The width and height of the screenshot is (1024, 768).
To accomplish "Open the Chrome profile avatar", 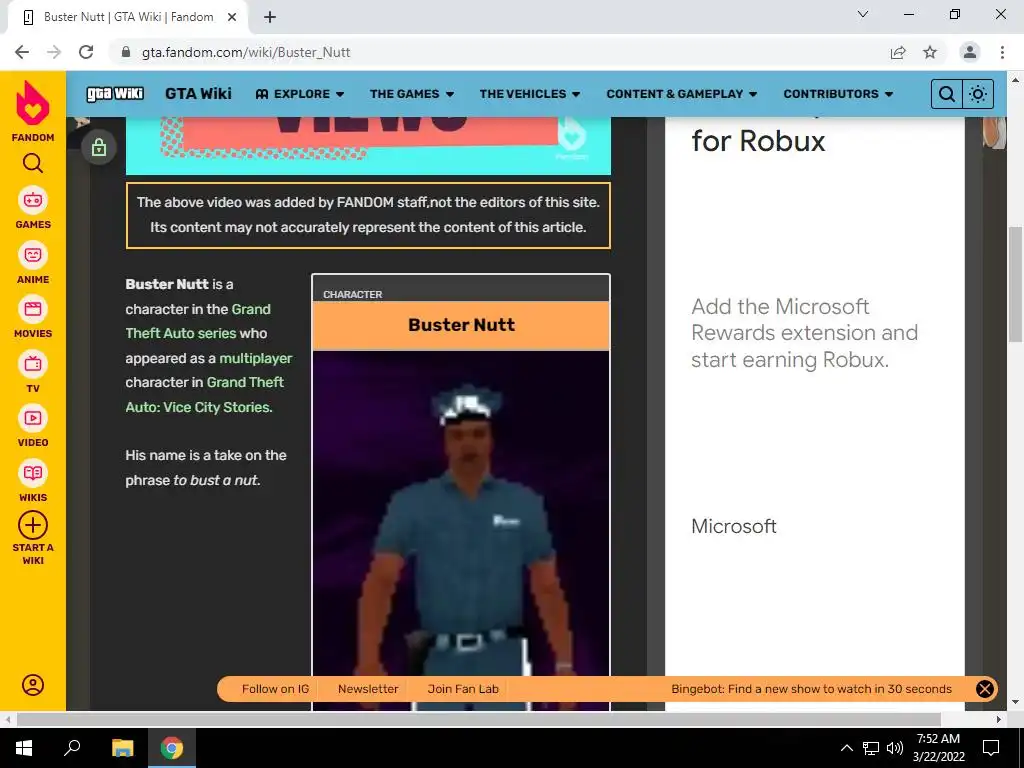I will point(970,52).
